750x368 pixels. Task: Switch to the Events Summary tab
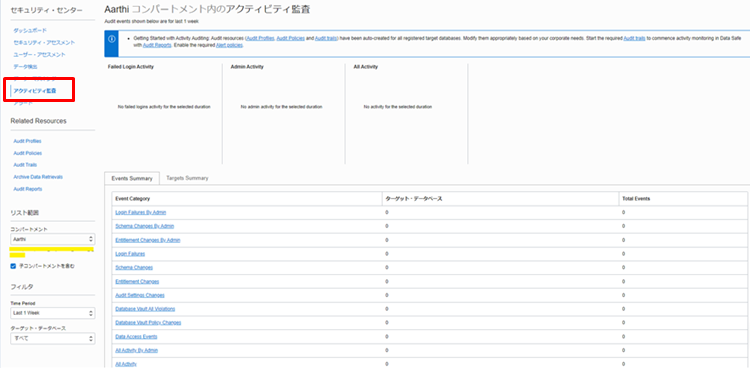coord(132,178)
